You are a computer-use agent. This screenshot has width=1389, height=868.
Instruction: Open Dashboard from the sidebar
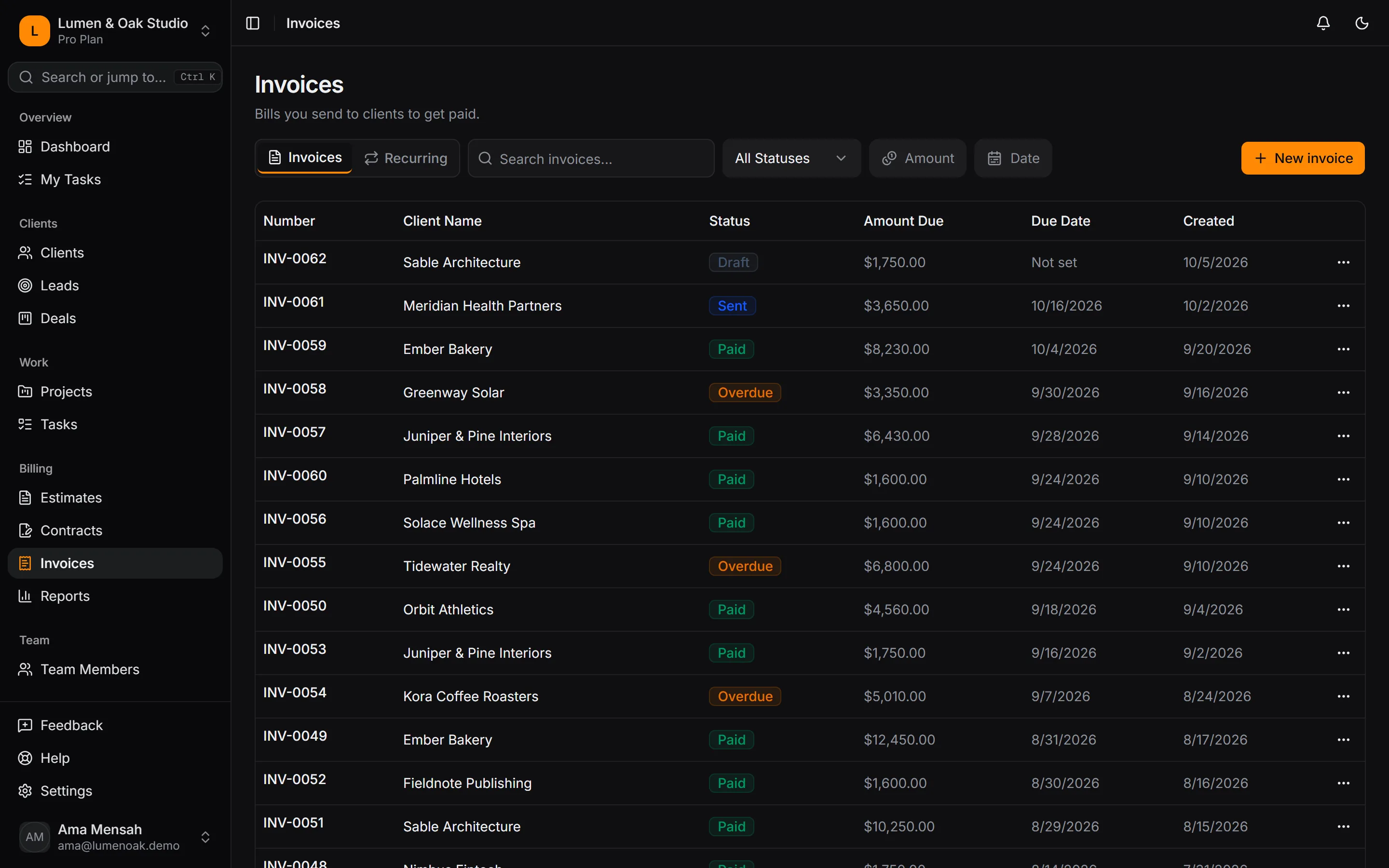tap(115, 147)
